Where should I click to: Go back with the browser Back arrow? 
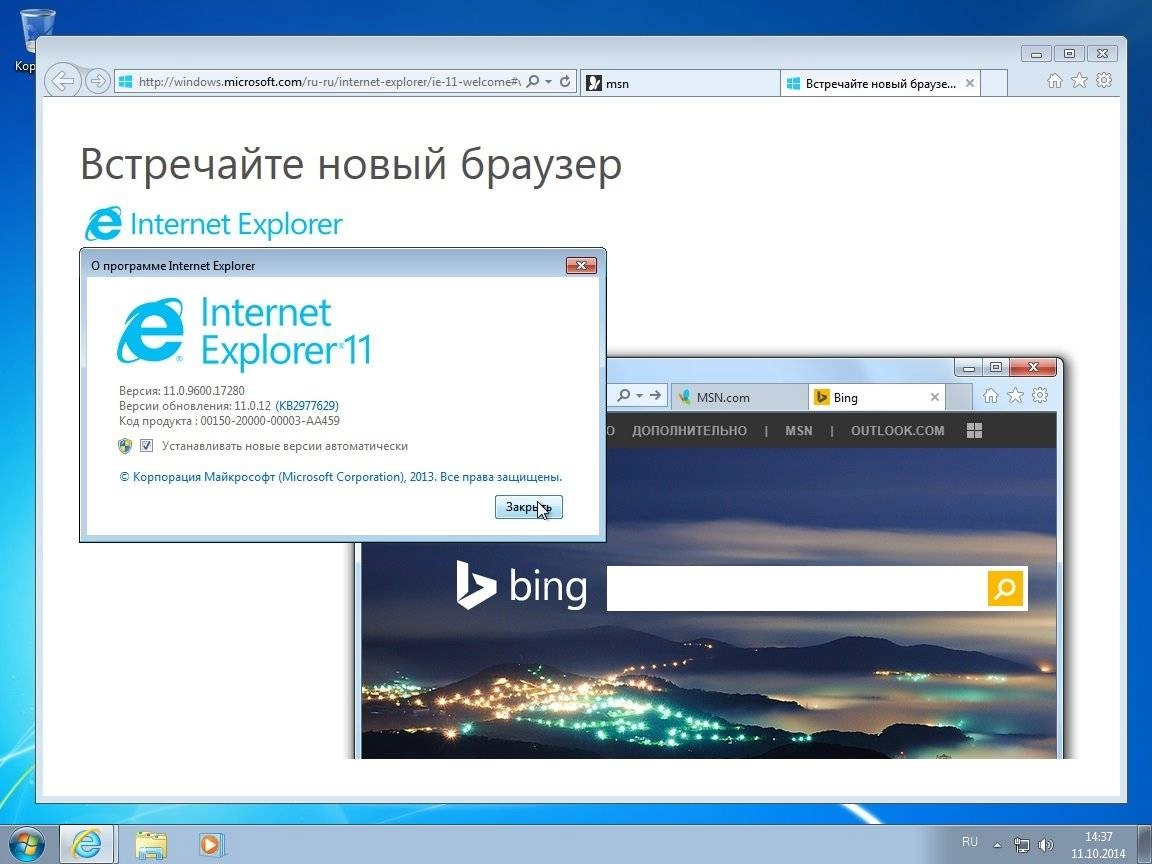tap(63, 81)
